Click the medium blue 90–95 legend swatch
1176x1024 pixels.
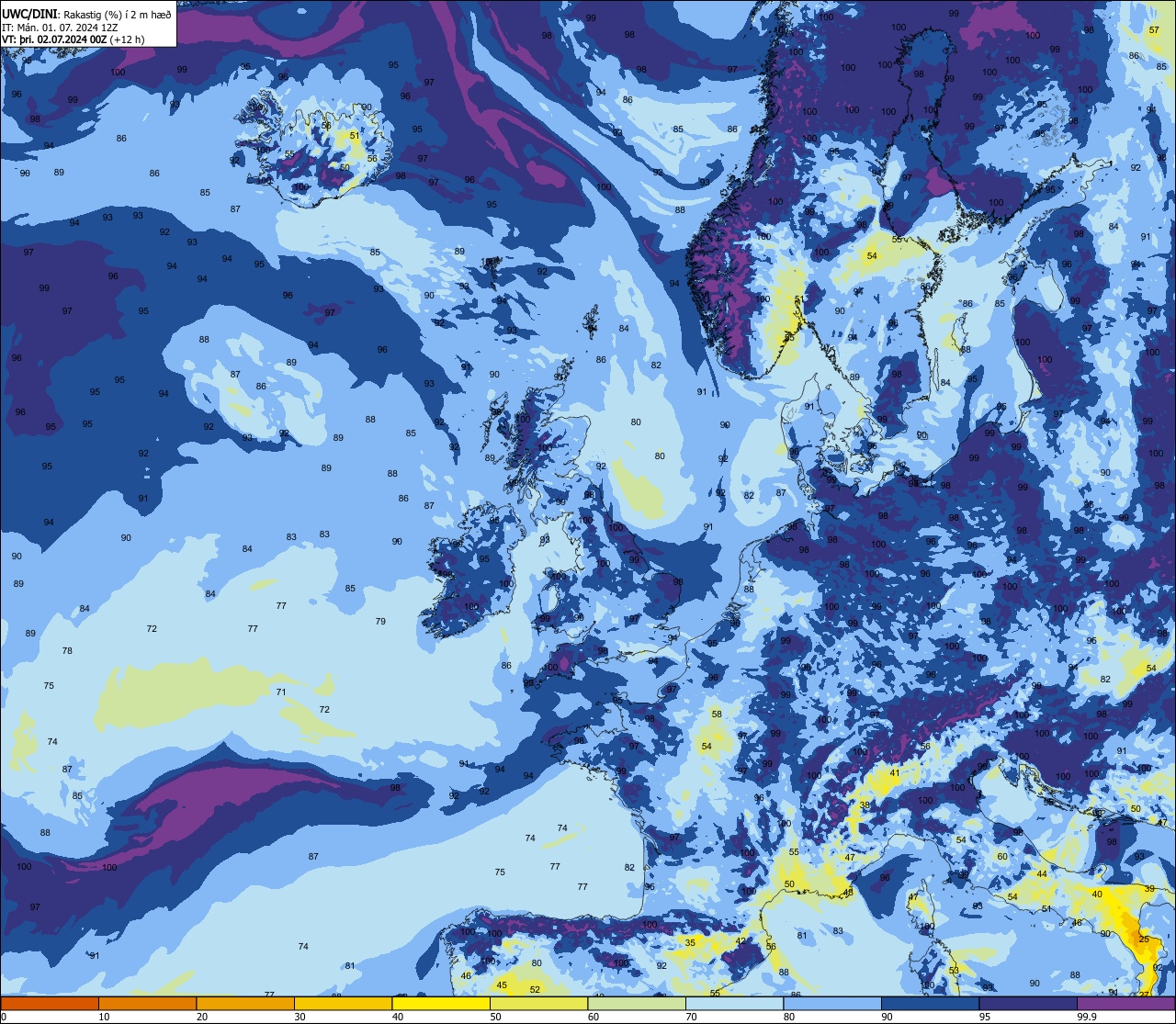tap(930, 1003)
